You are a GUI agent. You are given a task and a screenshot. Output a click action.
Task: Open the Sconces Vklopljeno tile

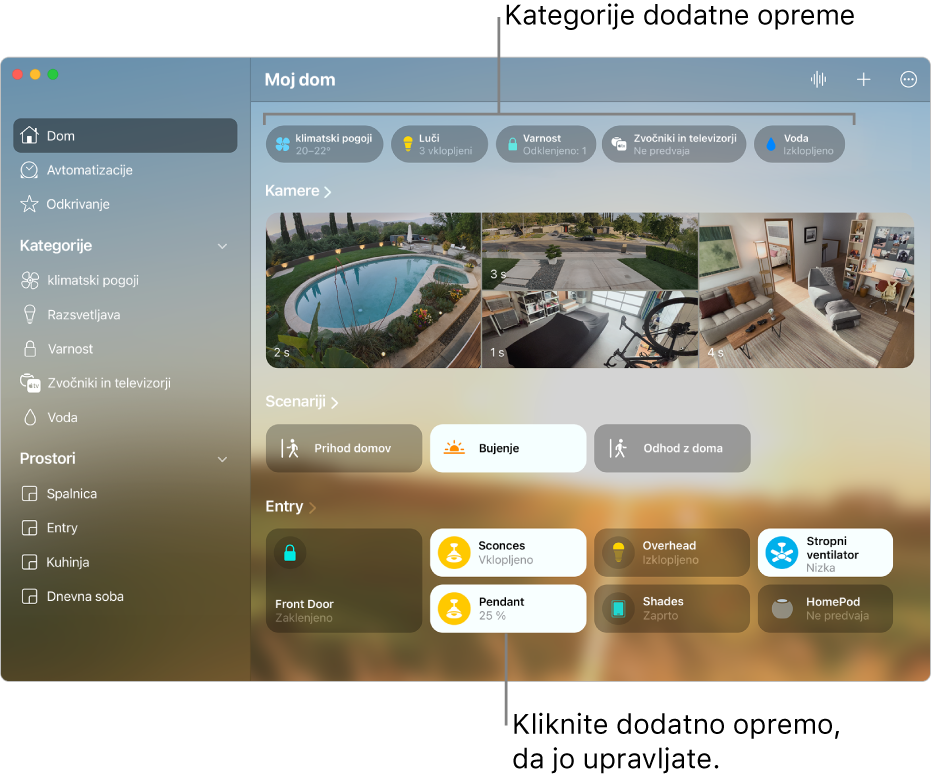point(508,552)
